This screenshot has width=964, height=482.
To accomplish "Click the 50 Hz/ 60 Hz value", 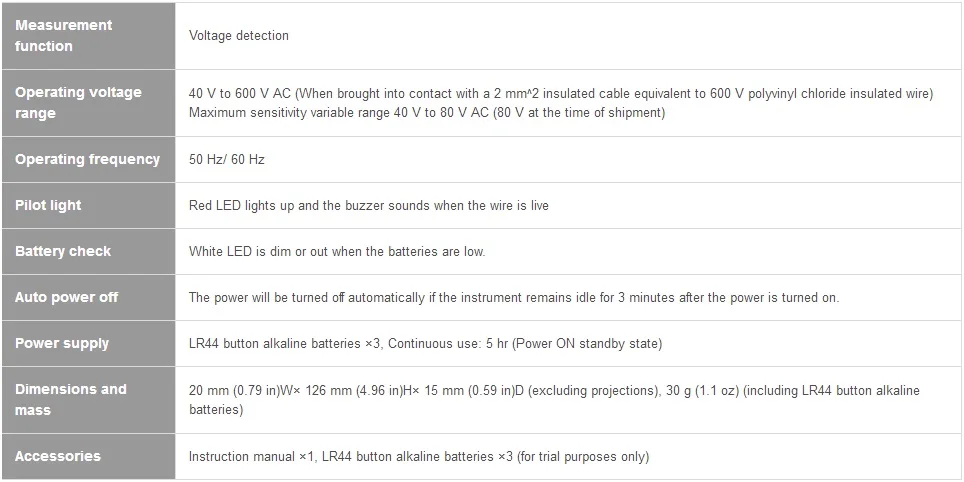I will tap(227, 160).
